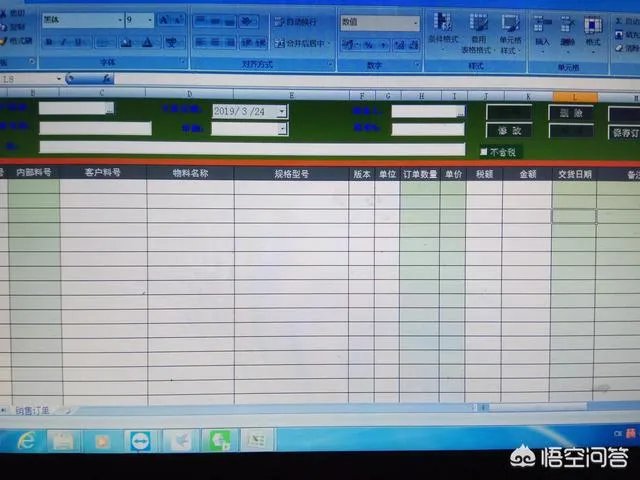
Task: Open the date dropdown showing 2019/3/24
Action: [x=282, y=112]
